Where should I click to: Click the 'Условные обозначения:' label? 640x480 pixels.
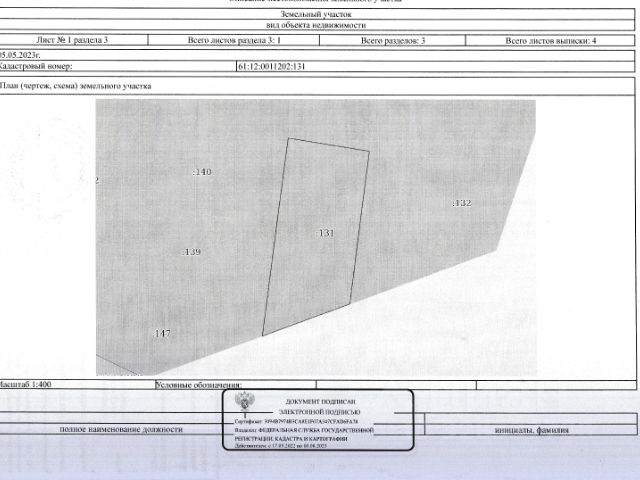coord(199,385)
